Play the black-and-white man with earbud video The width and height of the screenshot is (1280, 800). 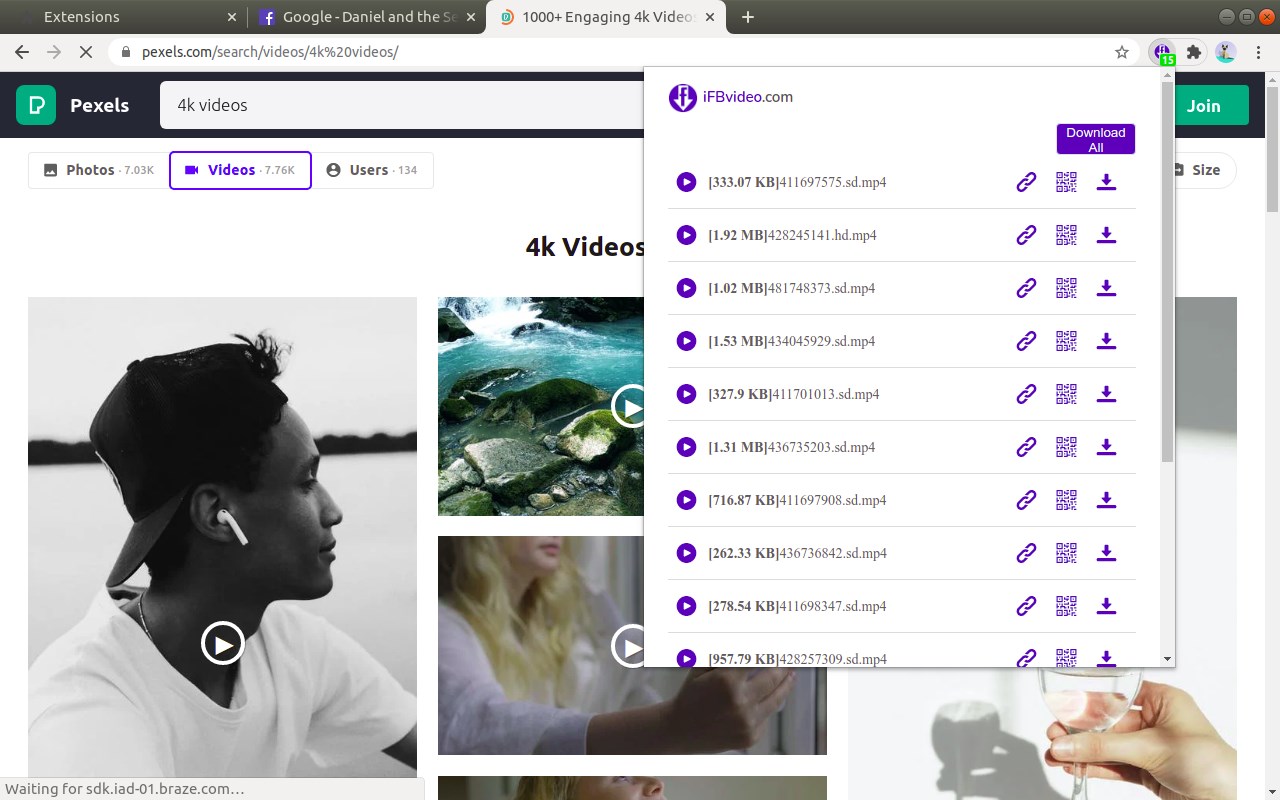point(222,643)
